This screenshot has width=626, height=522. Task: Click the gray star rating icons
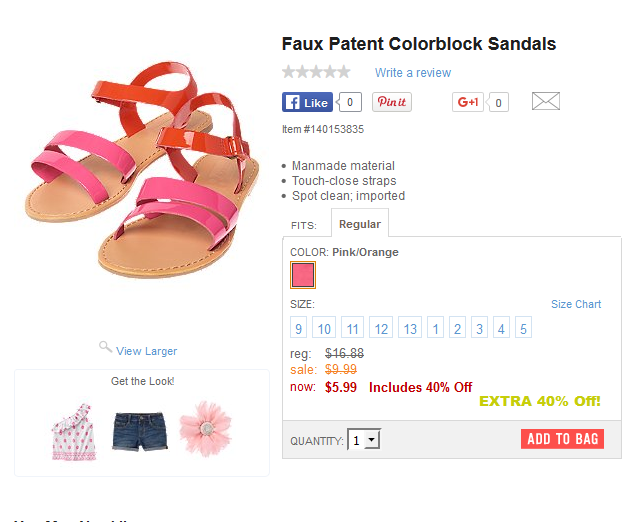pos(316,72)
